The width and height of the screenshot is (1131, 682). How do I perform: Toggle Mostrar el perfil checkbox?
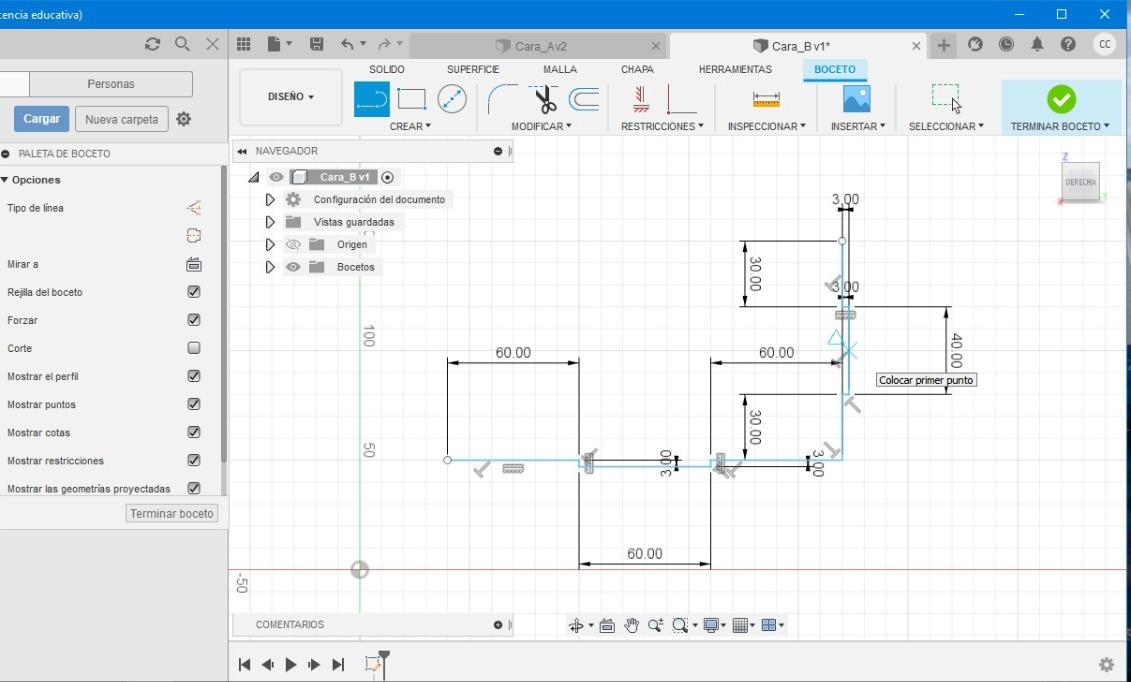point(193,376)
